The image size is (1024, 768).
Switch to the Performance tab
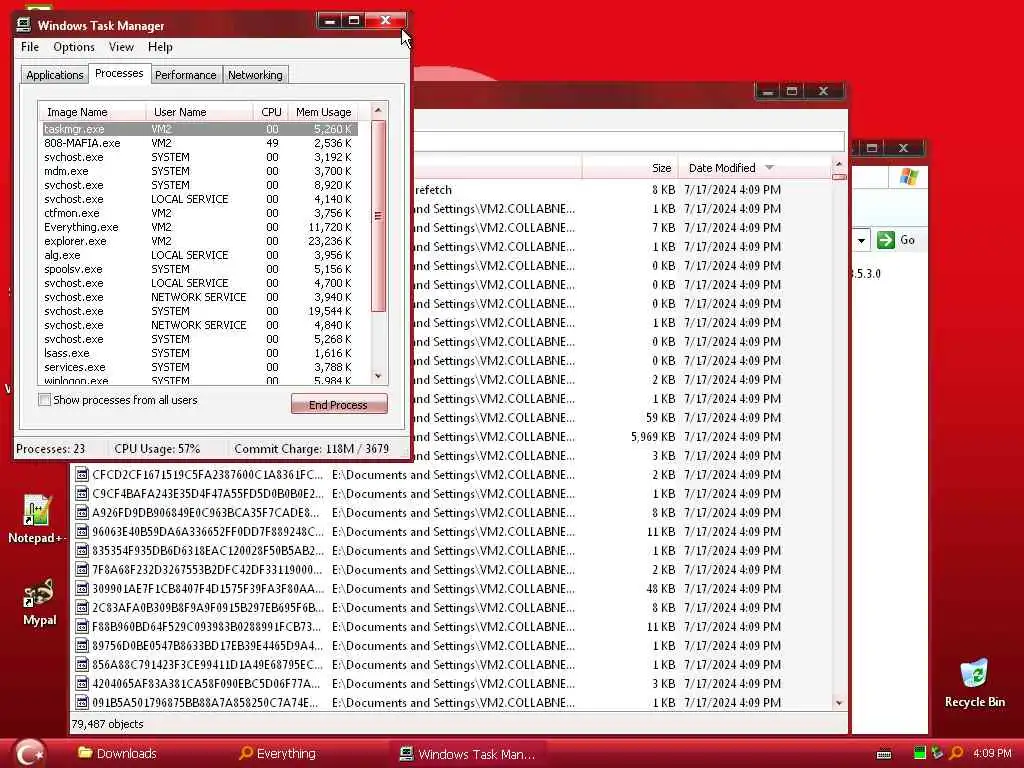pyautogui.click(x=185, y=74)
